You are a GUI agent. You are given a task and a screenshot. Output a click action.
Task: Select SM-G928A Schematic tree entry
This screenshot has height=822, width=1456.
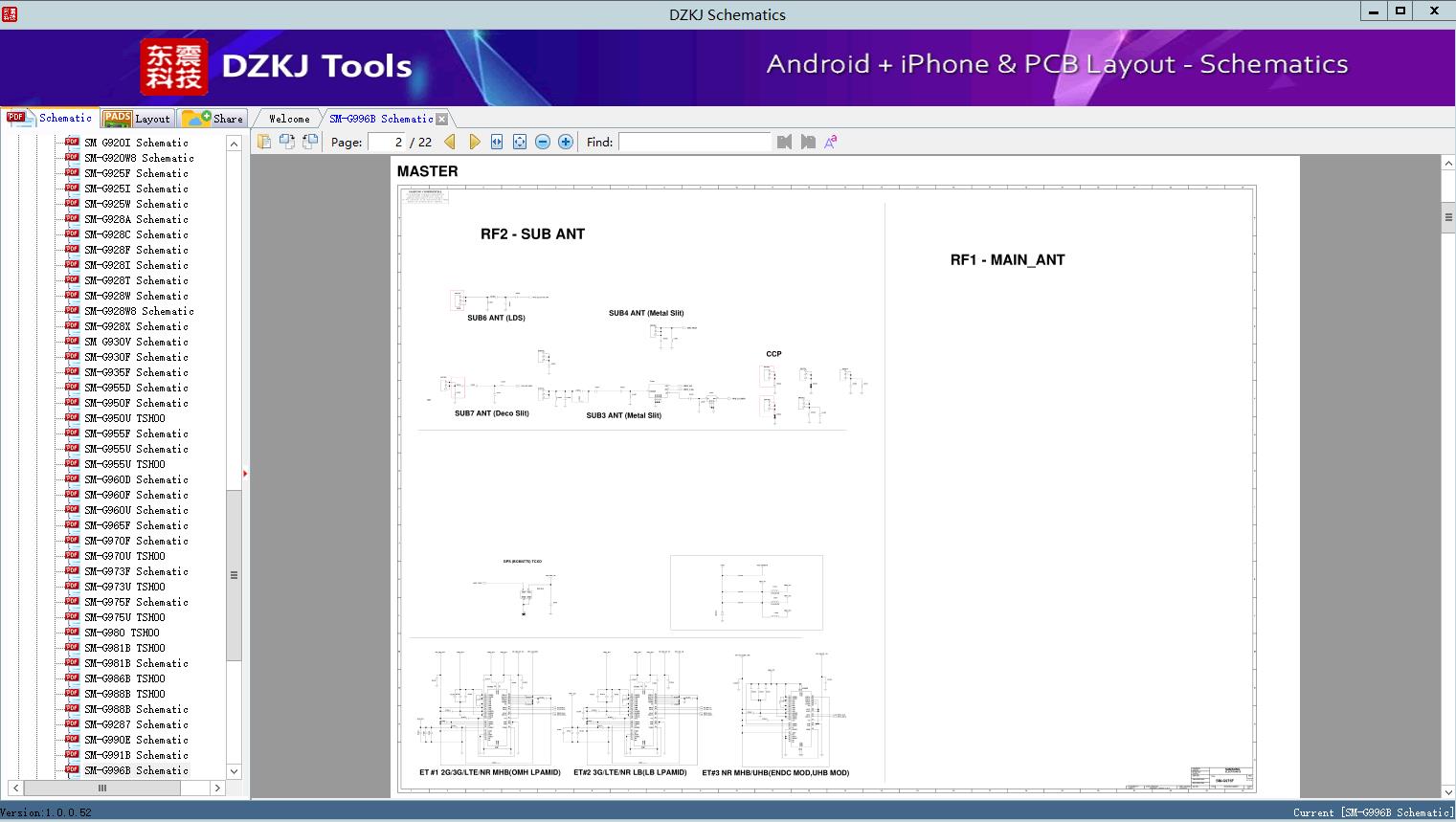click(136, 219)
